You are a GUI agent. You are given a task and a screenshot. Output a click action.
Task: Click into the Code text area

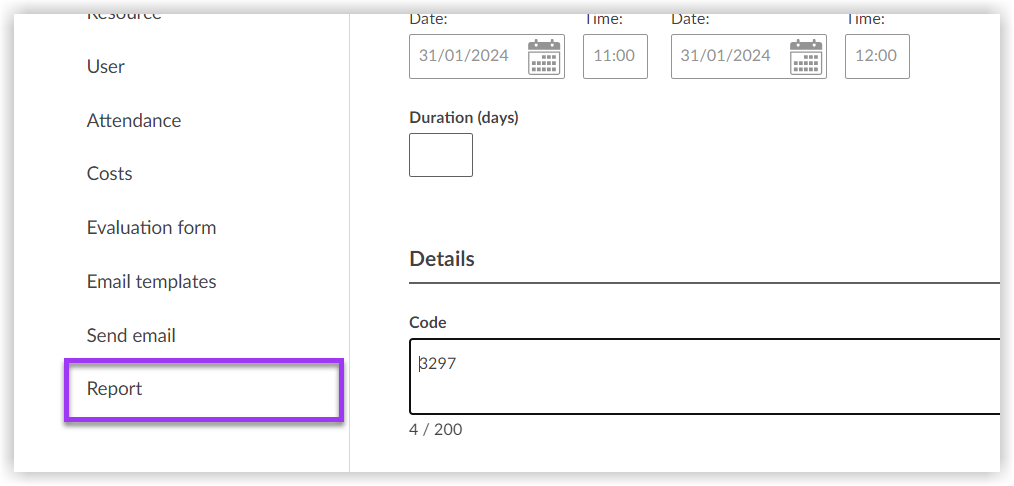tap(700, 376)
